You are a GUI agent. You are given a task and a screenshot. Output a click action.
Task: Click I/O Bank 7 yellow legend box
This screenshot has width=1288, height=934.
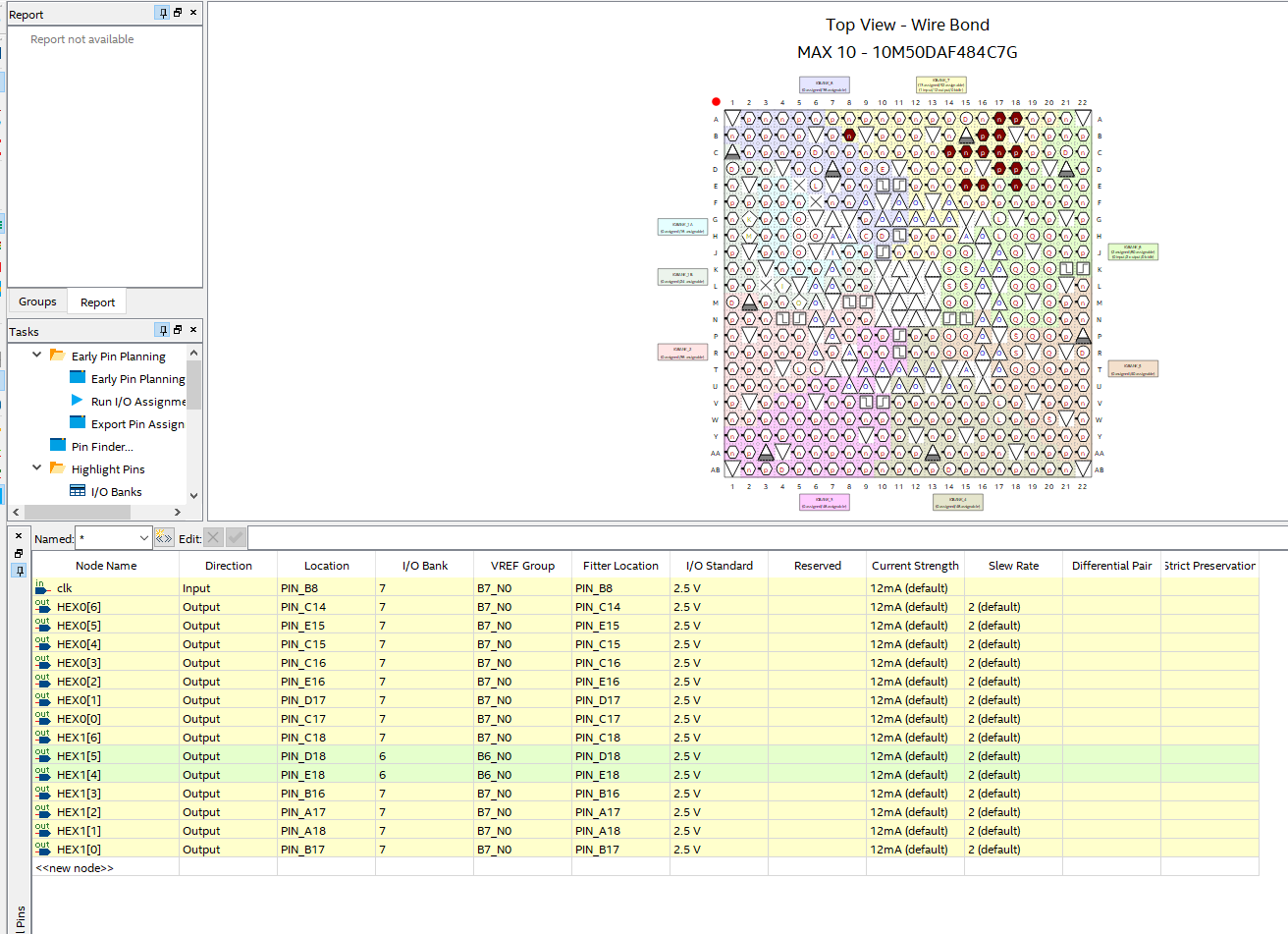tap(941, 85)
